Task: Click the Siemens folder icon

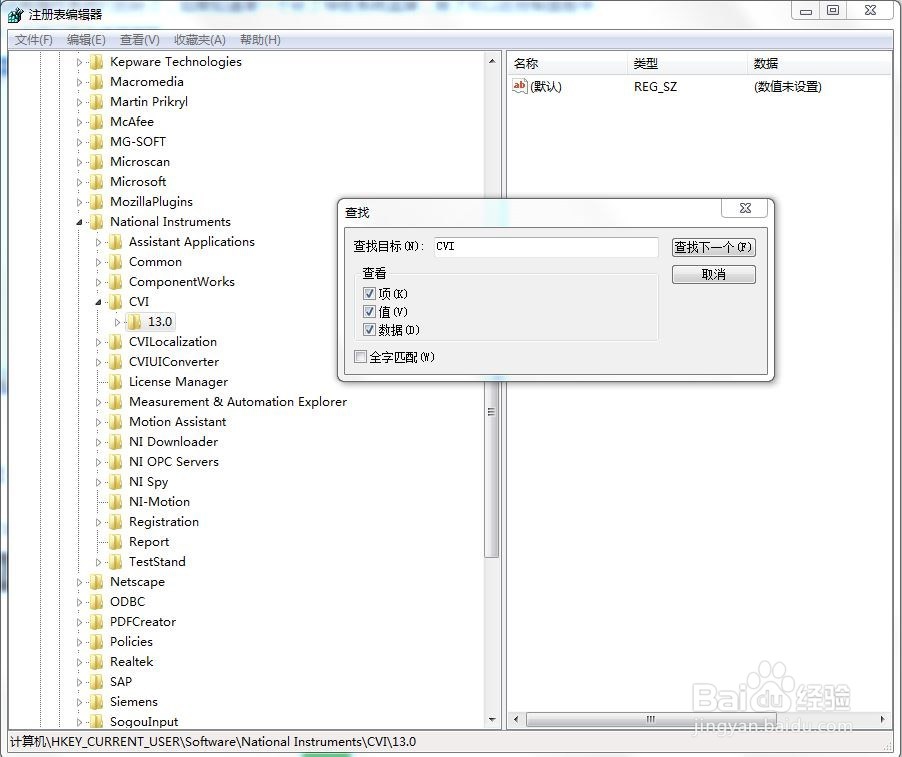Action: click(x=97, y=702)
